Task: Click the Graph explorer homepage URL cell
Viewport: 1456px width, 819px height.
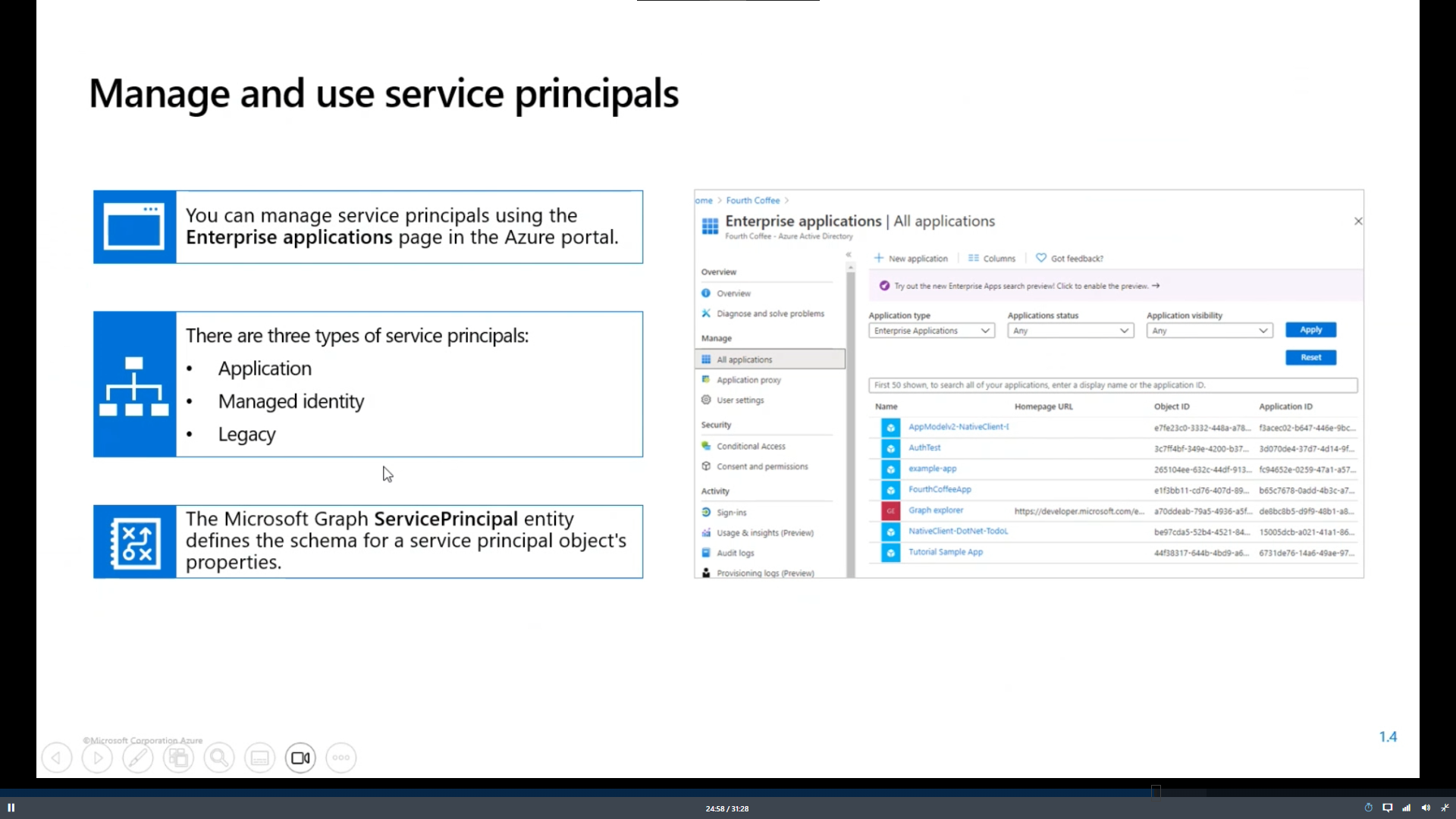Action: click(1079, 512)
